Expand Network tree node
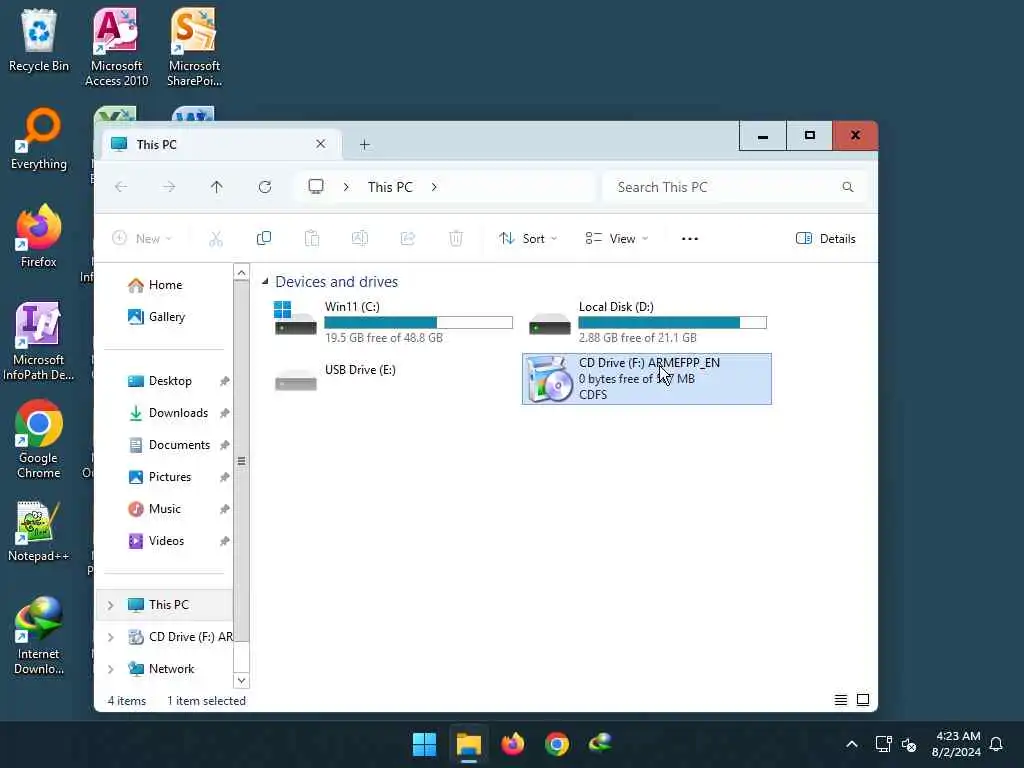The width and height of the screenshot is (1024, 768). point(110,669)
